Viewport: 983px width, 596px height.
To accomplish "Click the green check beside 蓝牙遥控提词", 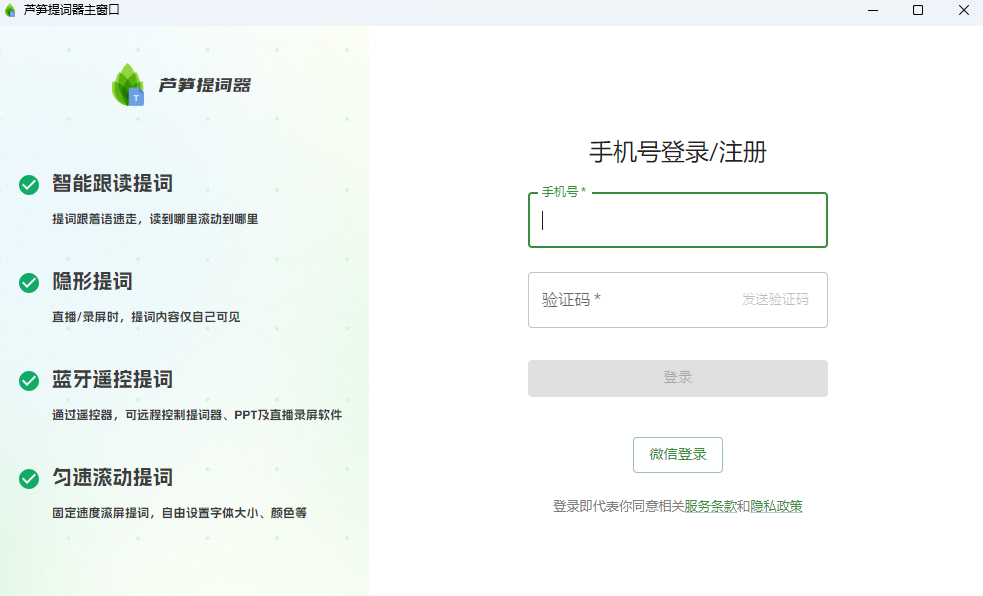I will (29, 381).
